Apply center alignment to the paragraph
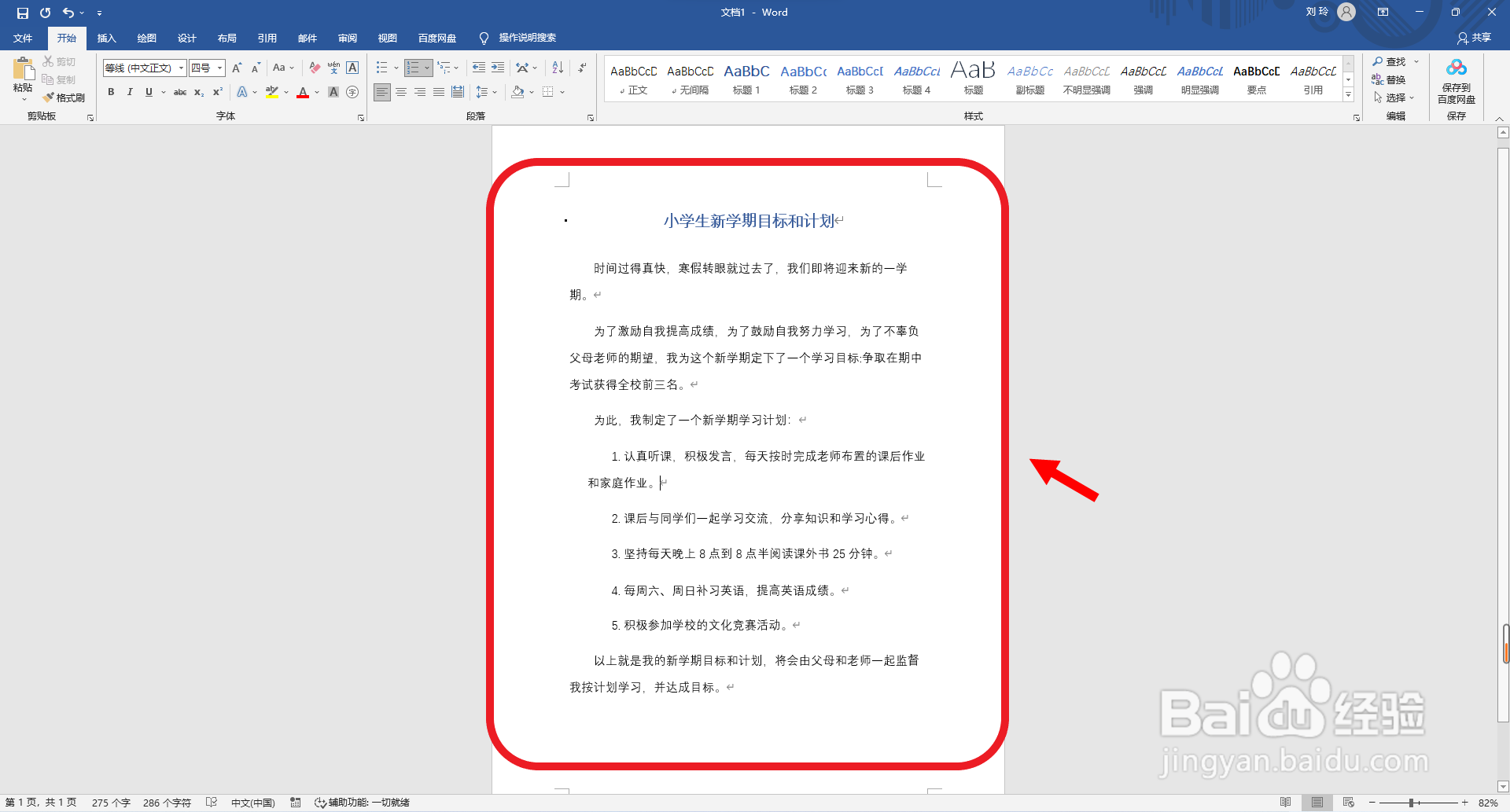This screenshot has width=1510, height=812. pos(401,92)
